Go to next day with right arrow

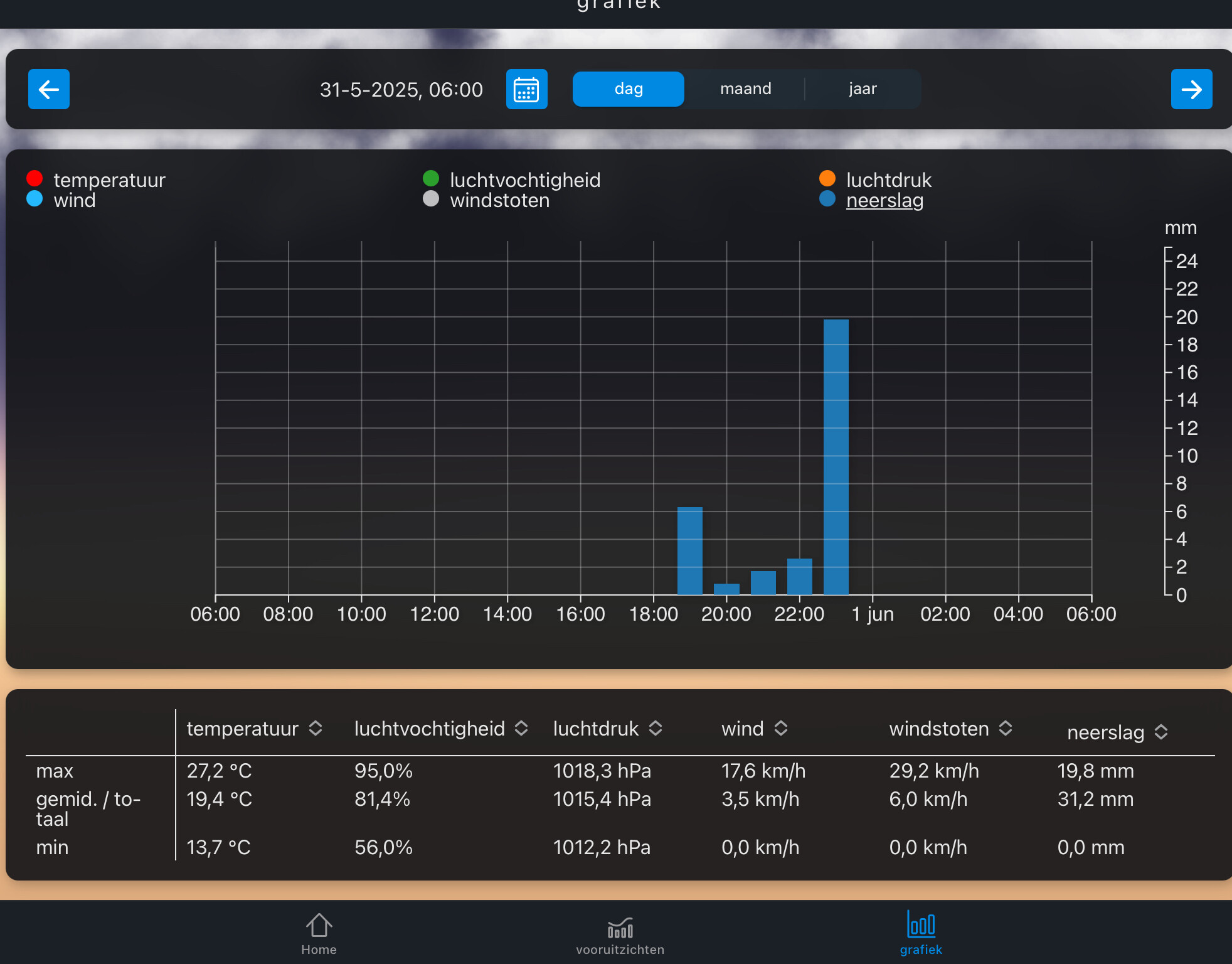pos(1191,89)
